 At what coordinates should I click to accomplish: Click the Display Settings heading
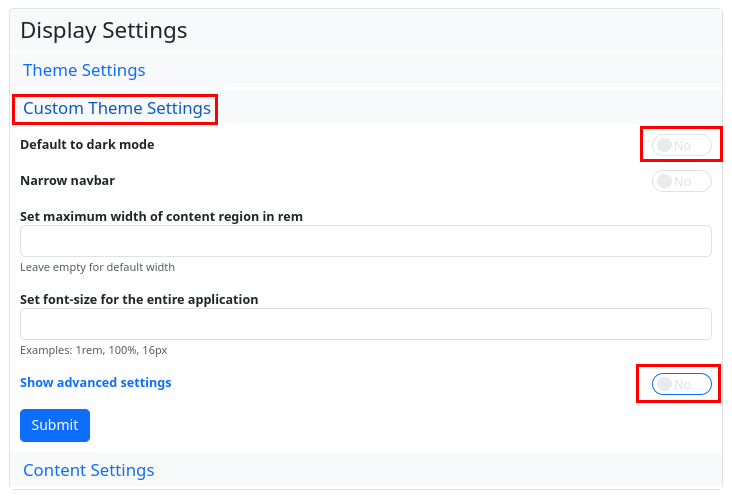coord(104,30)
